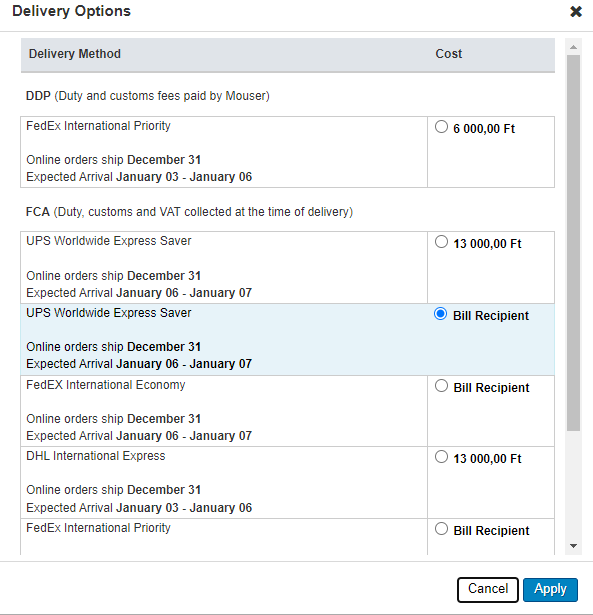The width and height of the screenshot is (593, 615).
Task: Close the Delivery Options dialog with X
Action: 576,12
